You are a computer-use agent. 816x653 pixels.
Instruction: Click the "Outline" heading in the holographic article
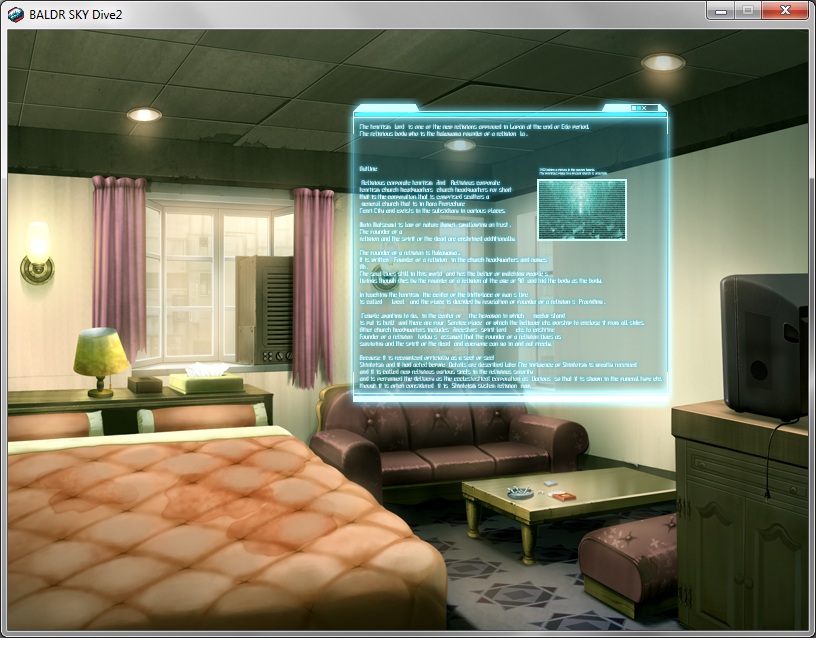(x=368, y=169)
